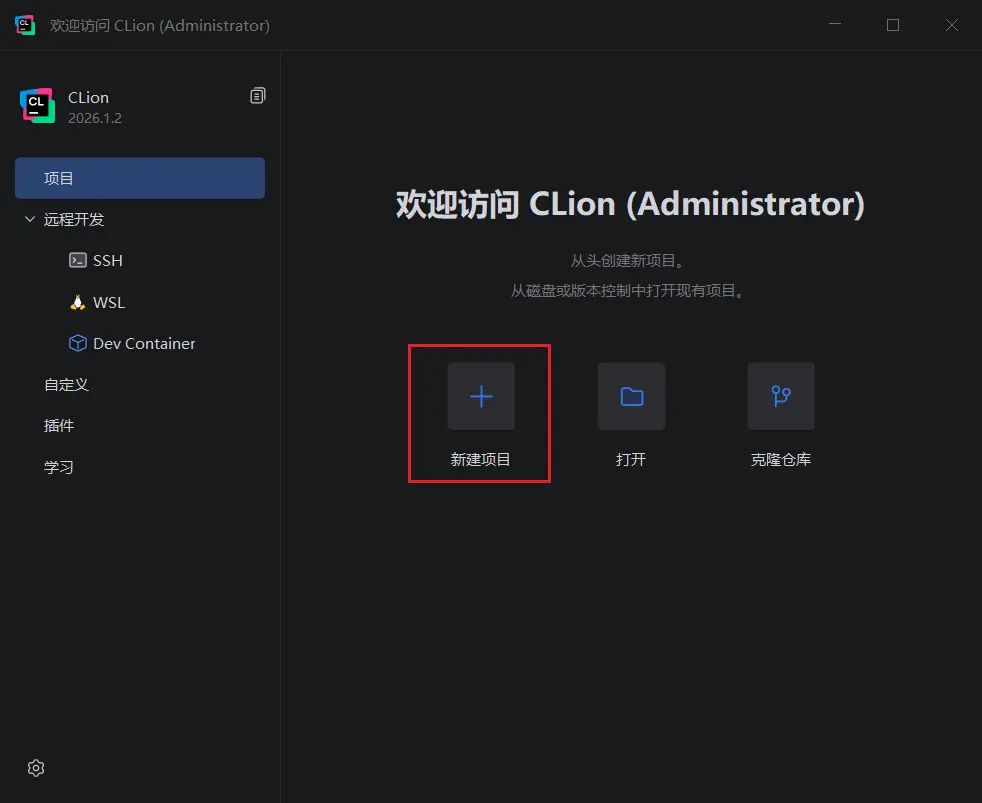
Task: Select the 项目 tab in sidebar
Action: pyautogui.click(x=140, y=178)
